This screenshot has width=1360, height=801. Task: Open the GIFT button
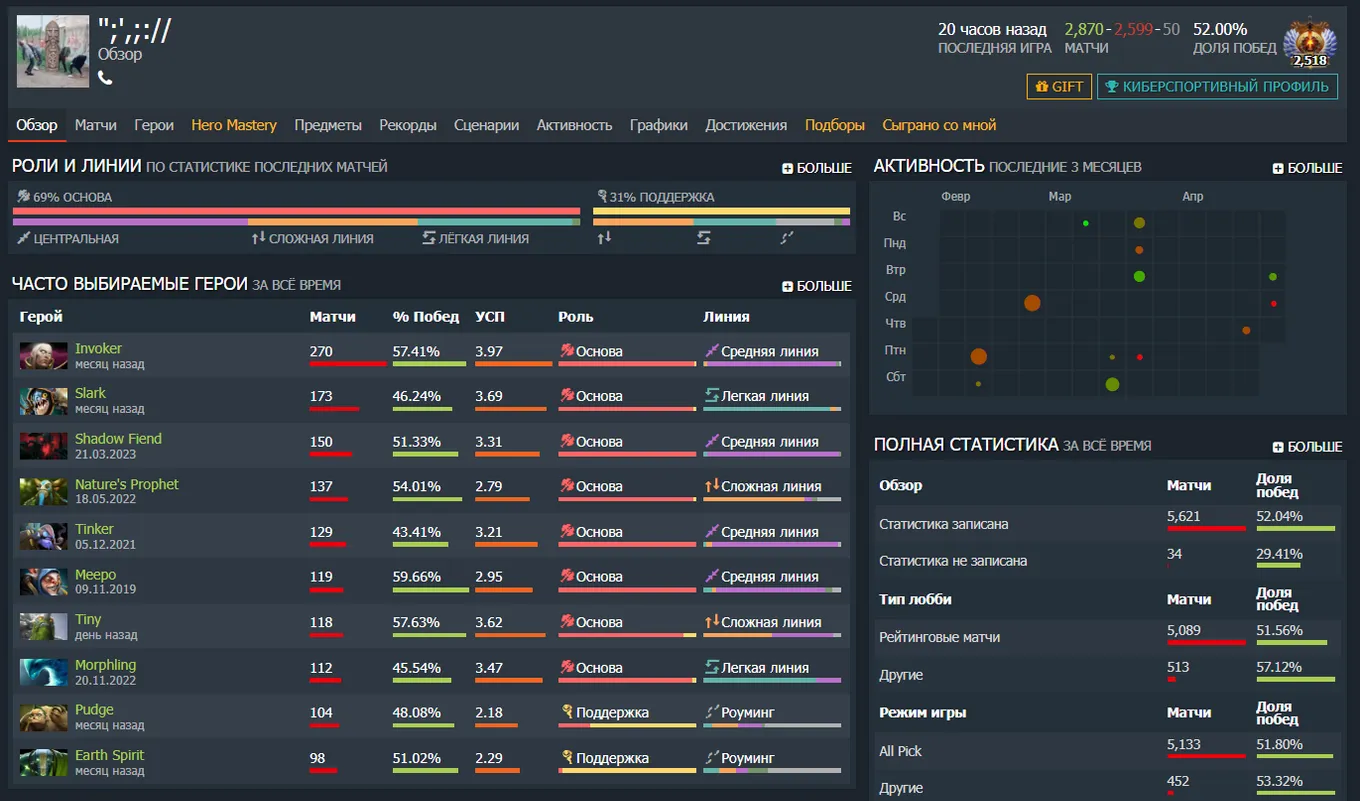(1059, 87)
